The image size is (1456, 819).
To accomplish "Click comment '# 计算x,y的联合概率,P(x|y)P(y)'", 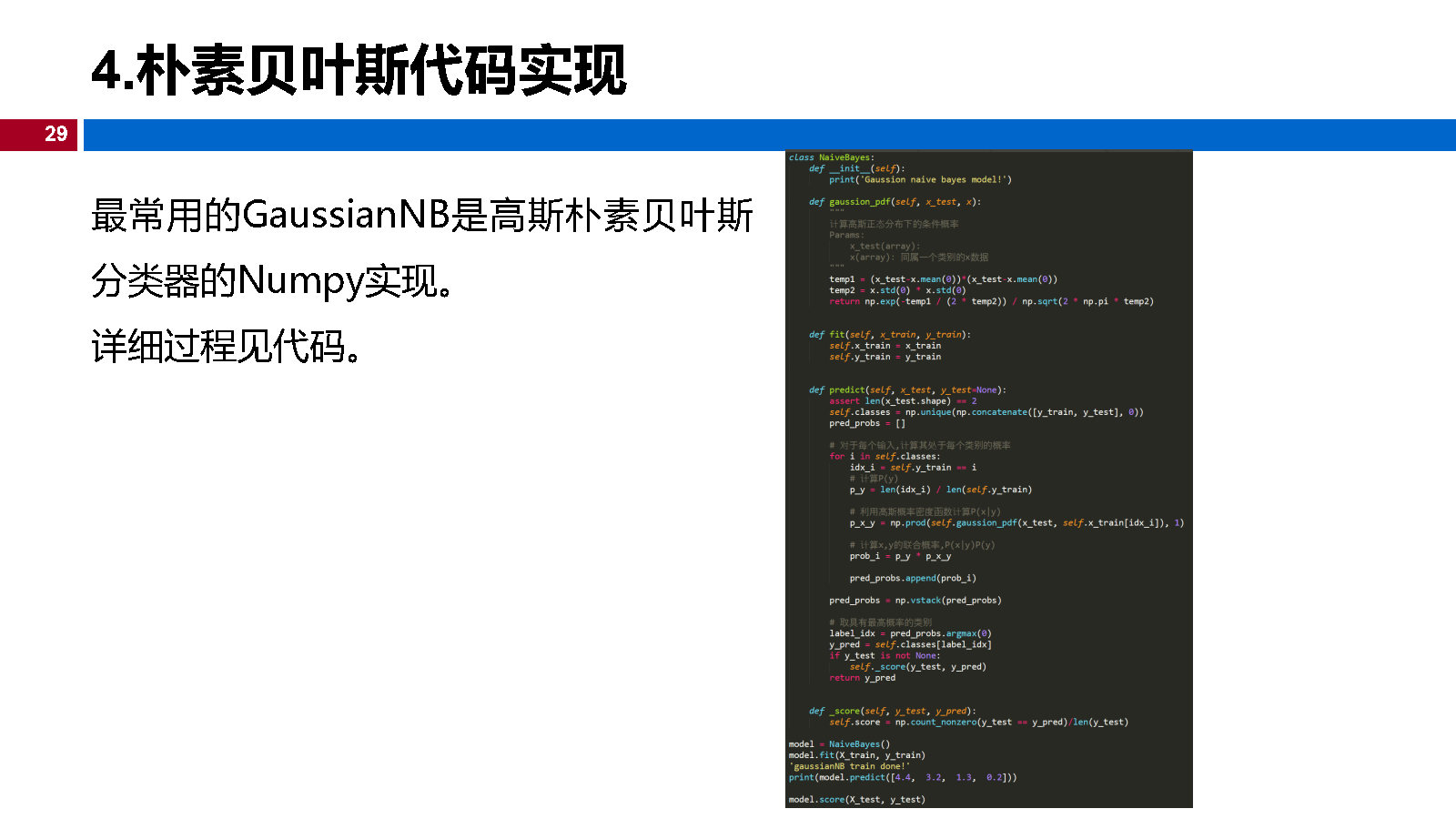I will tap(923, 545).
